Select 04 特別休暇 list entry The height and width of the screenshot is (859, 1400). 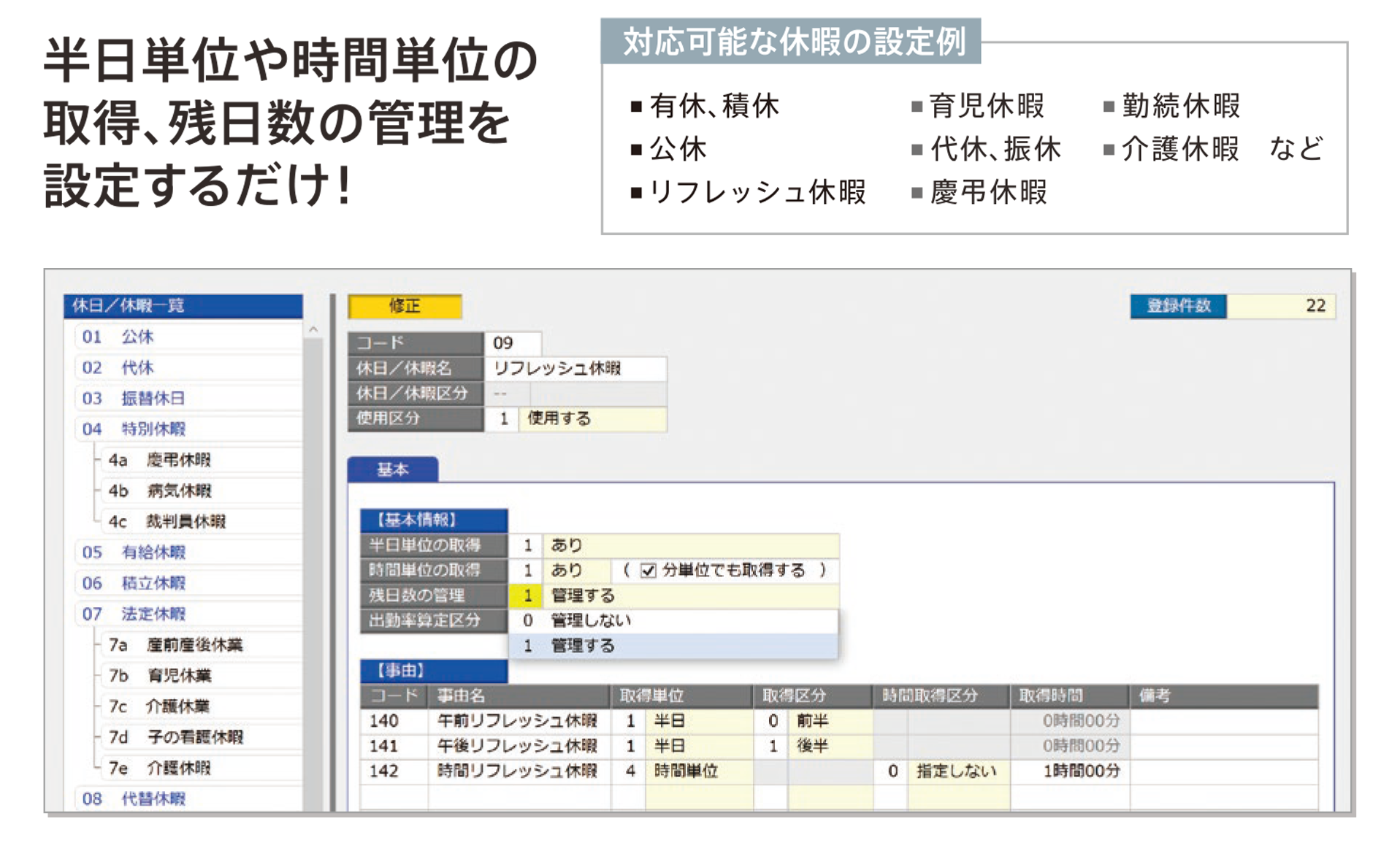click(188, 429)
